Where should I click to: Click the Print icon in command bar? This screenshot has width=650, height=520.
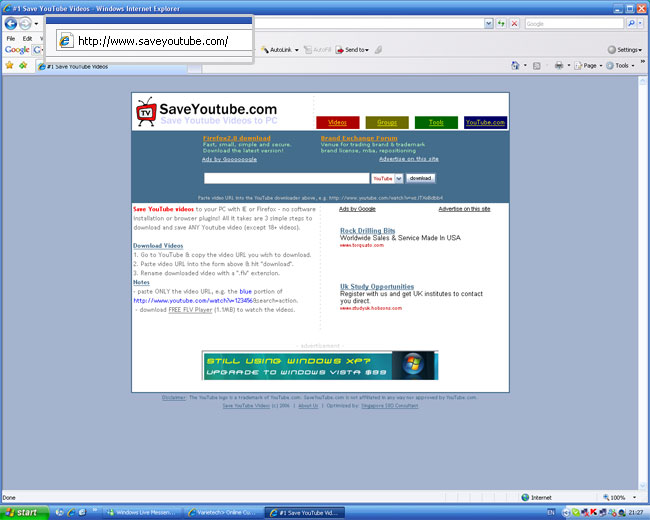point(559,66)
